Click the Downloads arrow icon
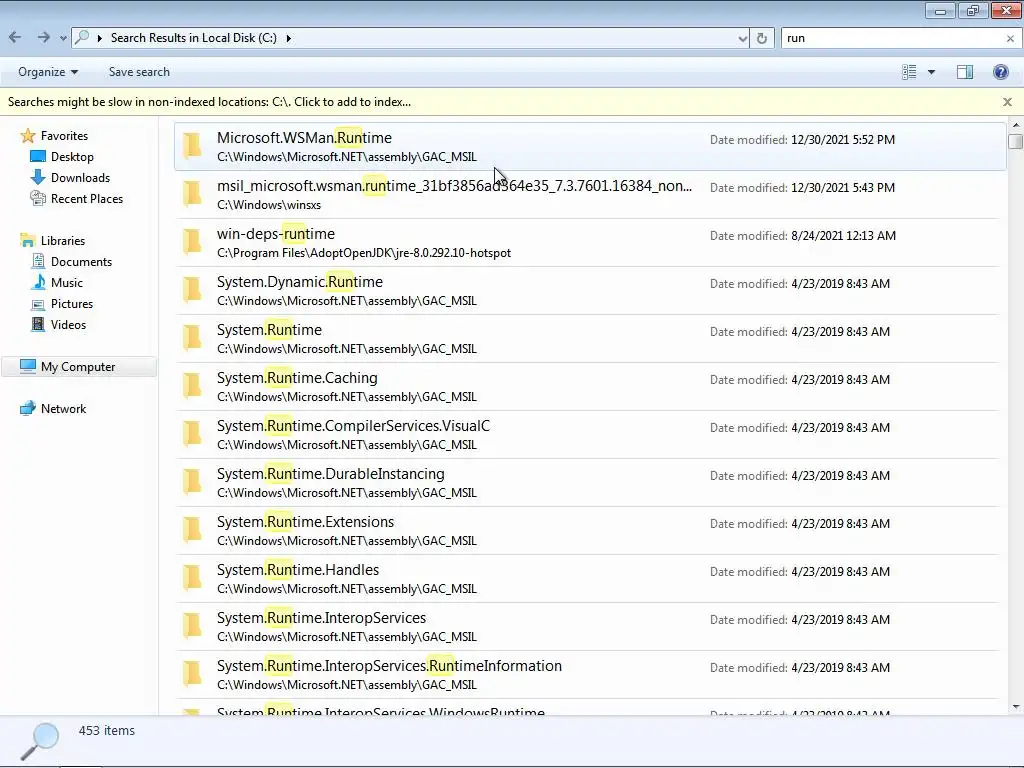The height and width of the screenshot is (768, 1024). click(x=38, y=178)
